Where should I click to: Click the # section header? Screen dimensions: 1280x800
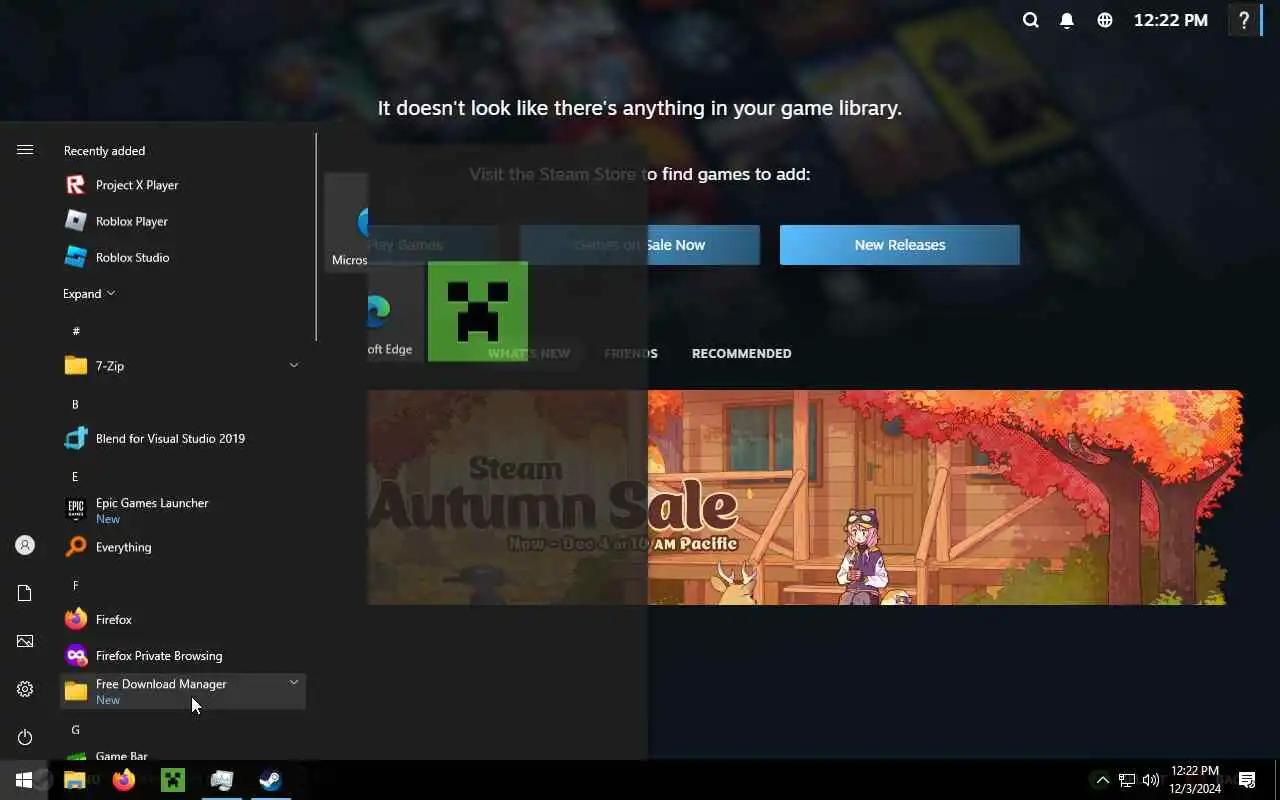pos(76,331)
